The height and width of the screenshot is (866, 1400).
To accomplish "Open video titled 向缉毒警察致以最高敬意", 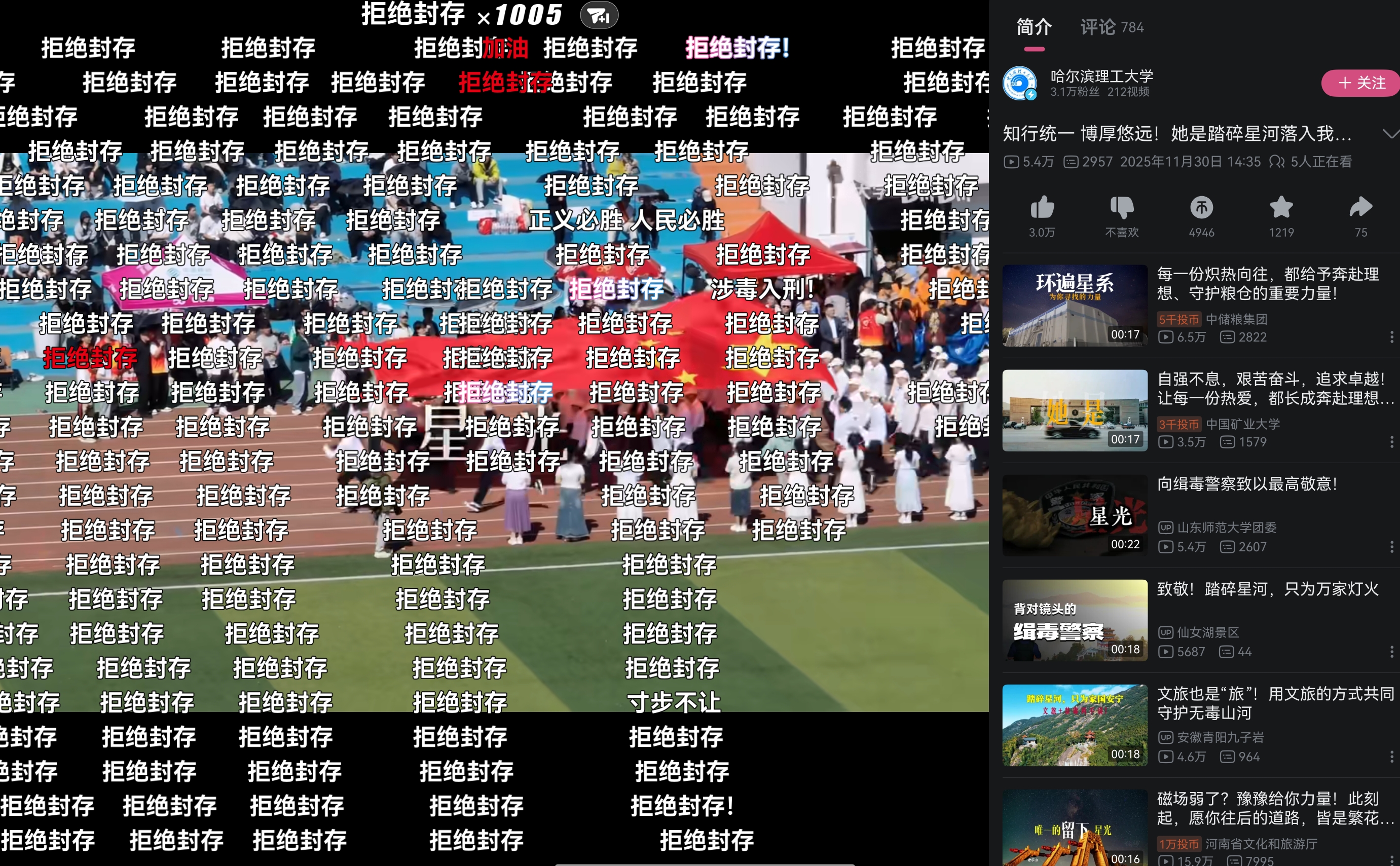I will [x=1246, y=484].
